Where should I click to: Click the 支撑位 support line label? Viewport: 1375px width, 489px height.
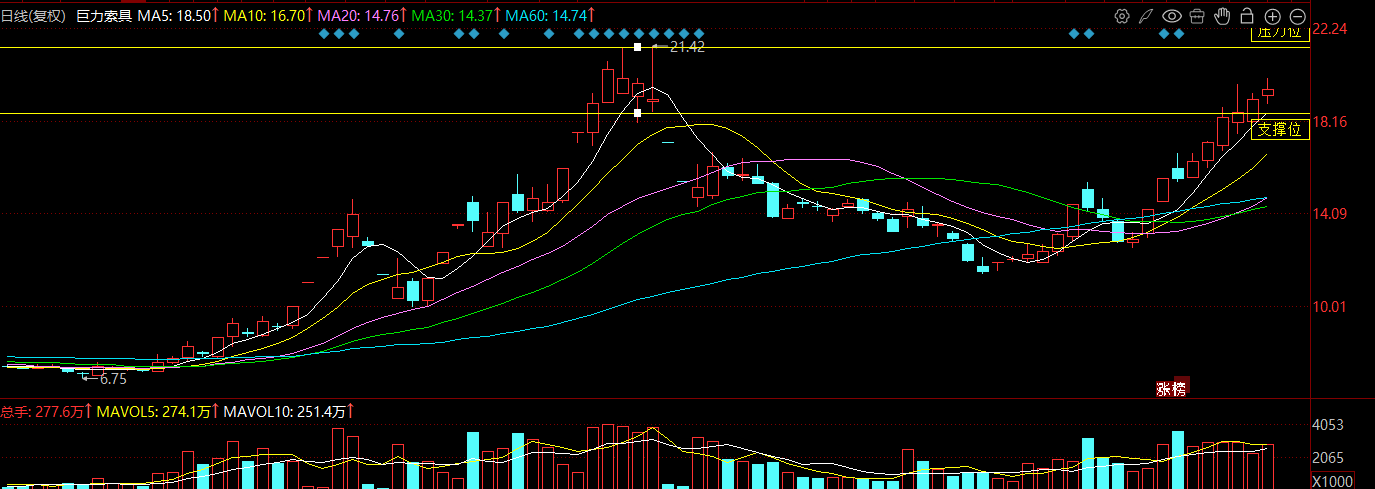coord(1280,129)
